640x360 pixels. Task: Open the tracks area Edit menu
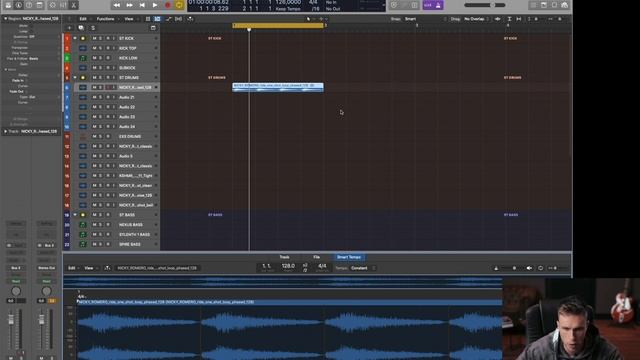pyautogui.click(x=83, y=19)
